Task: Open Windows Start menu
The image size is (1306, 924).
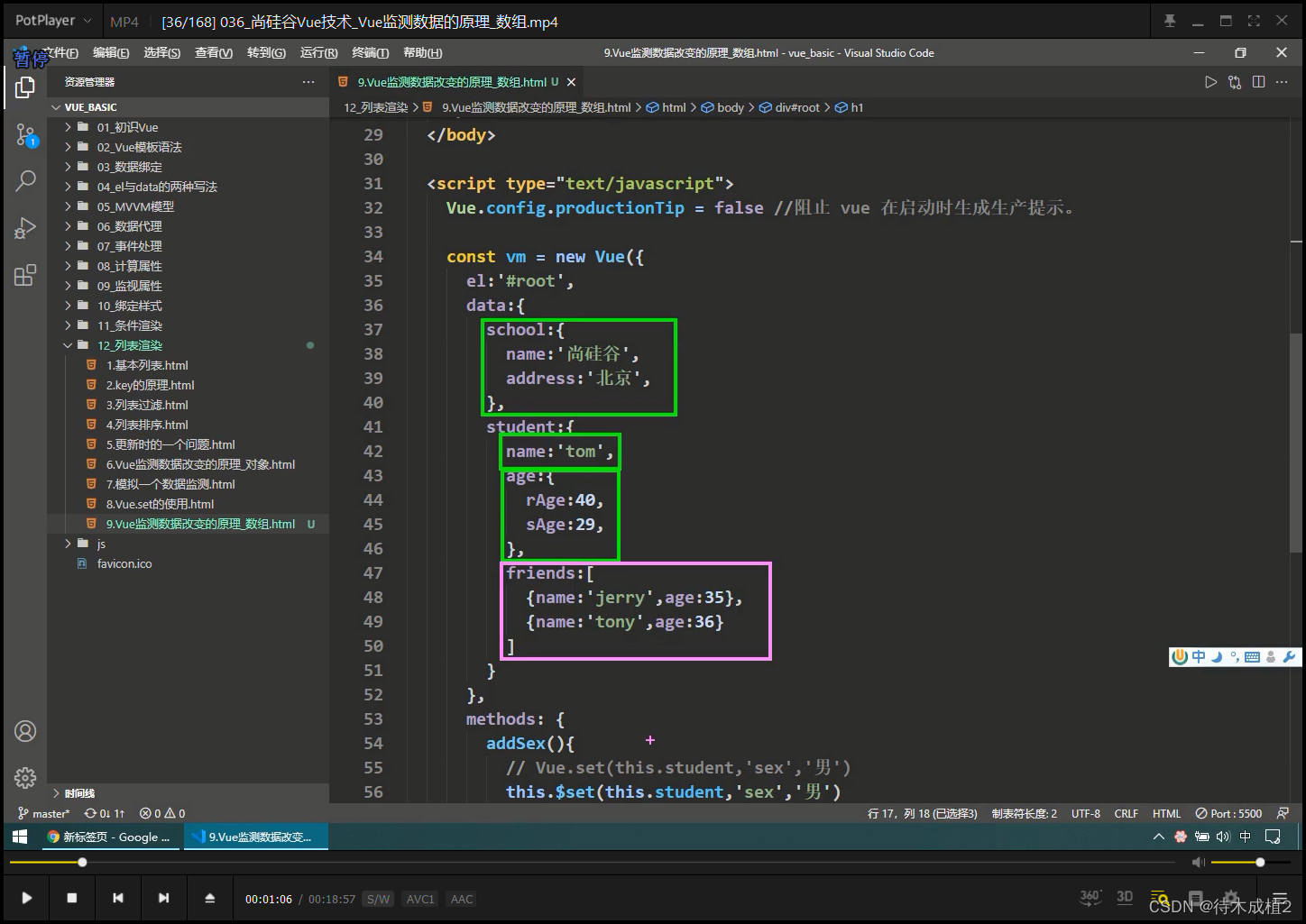Action: [20, 837]
